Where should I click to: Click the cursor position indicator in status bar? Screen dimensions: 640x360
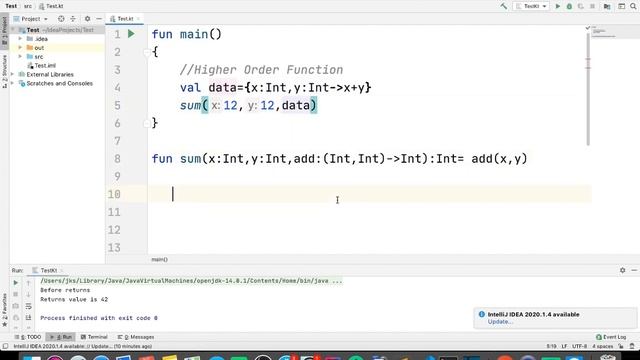pyautogui.click(x=551, y=347)
